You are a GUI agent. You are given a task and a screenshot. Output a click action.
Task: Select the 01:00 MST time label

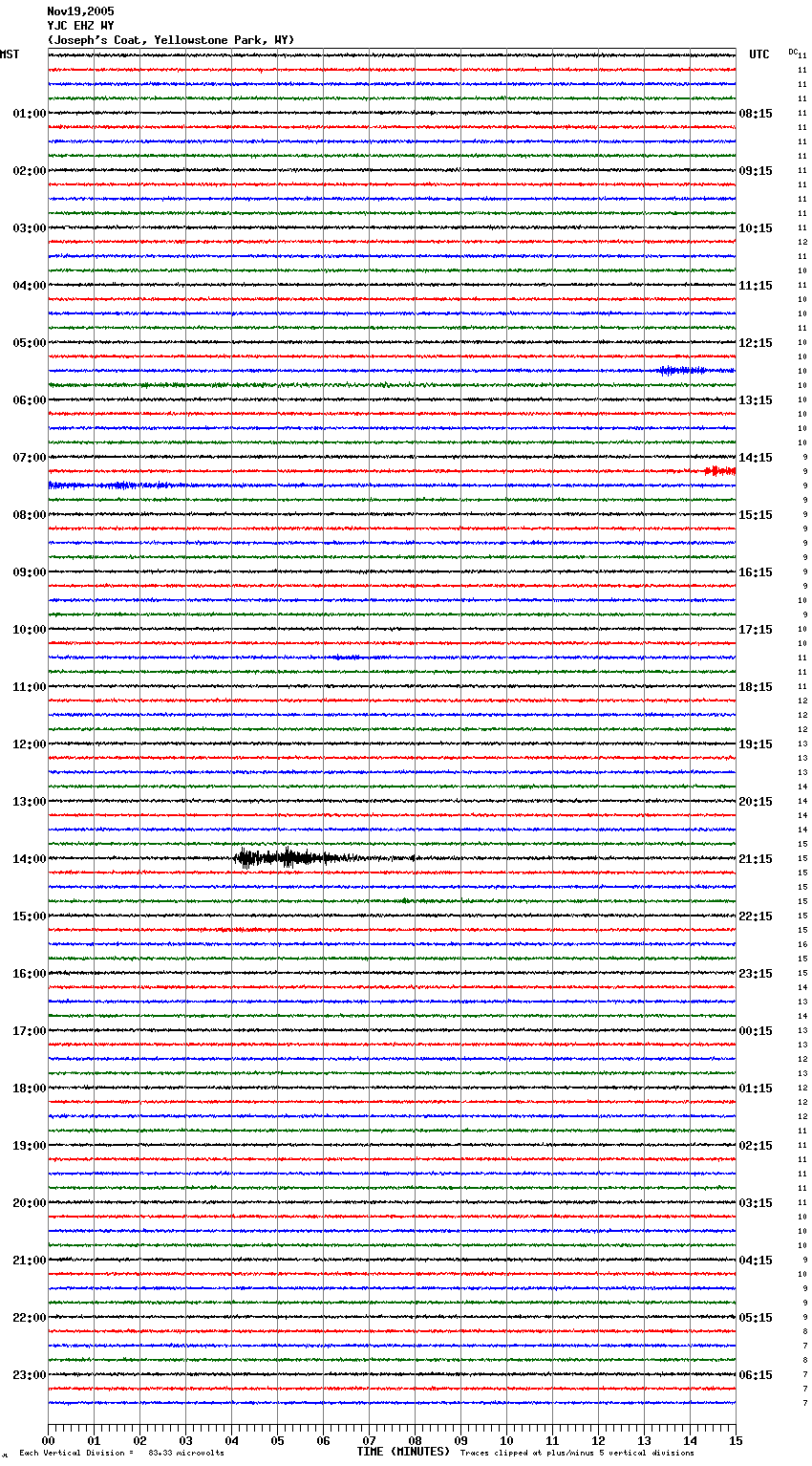click(30, 114)
